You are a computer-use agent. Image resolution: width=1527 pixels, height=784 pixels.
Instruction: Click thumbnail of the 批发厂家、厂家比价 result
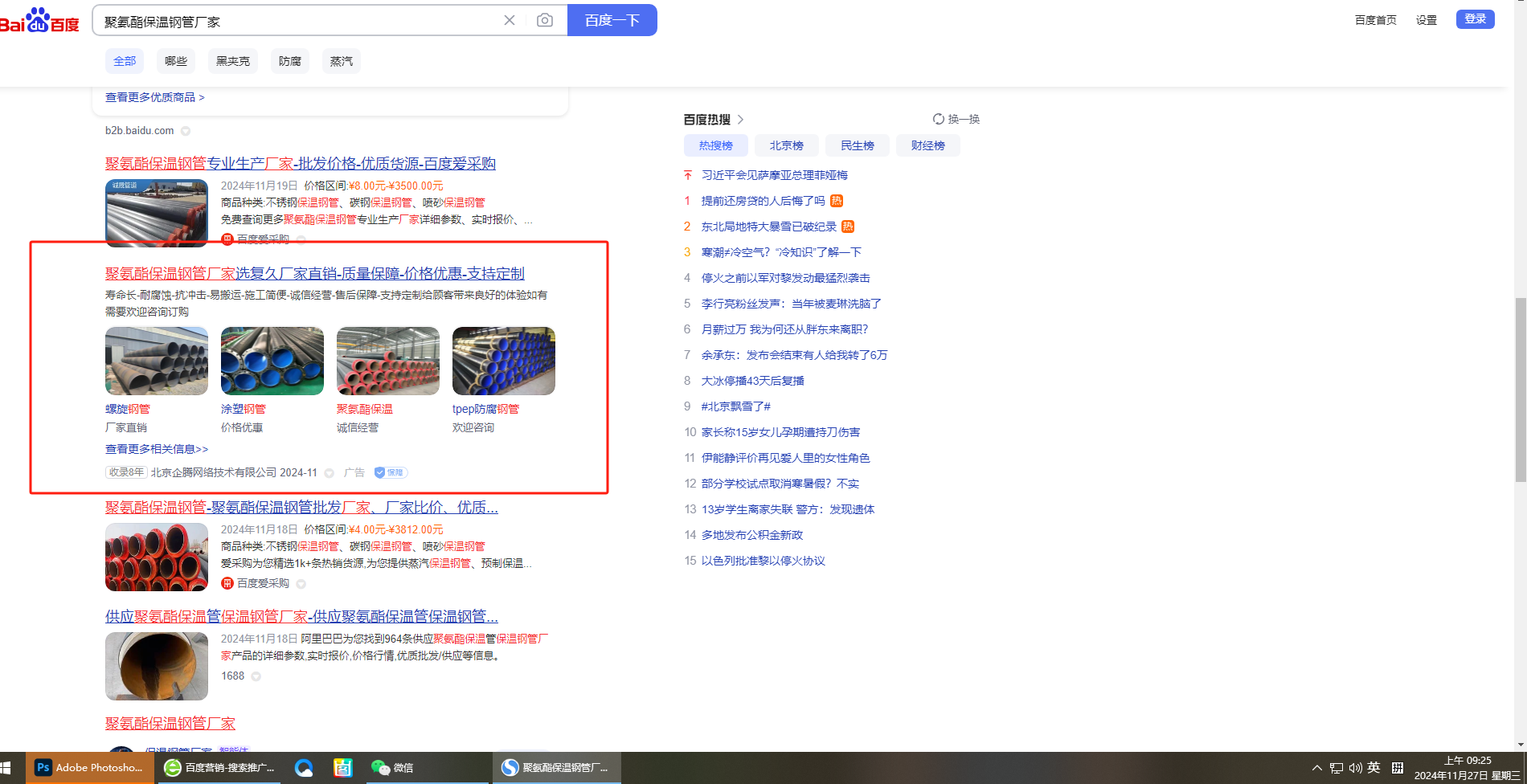pyautogui.click(x=157, y=557)
